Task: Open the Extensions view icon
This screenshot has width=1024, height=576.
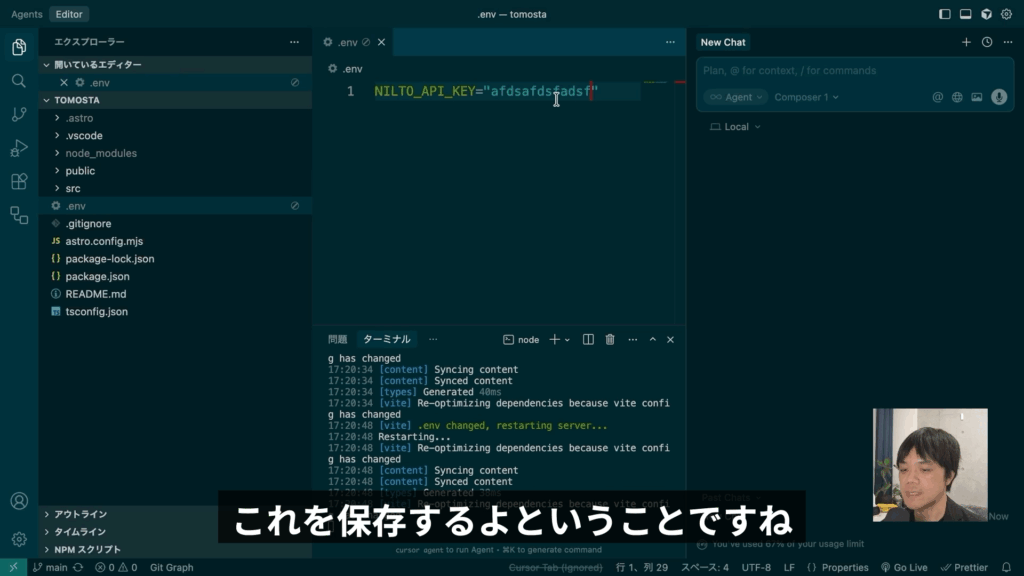Action: pos(18,181)
